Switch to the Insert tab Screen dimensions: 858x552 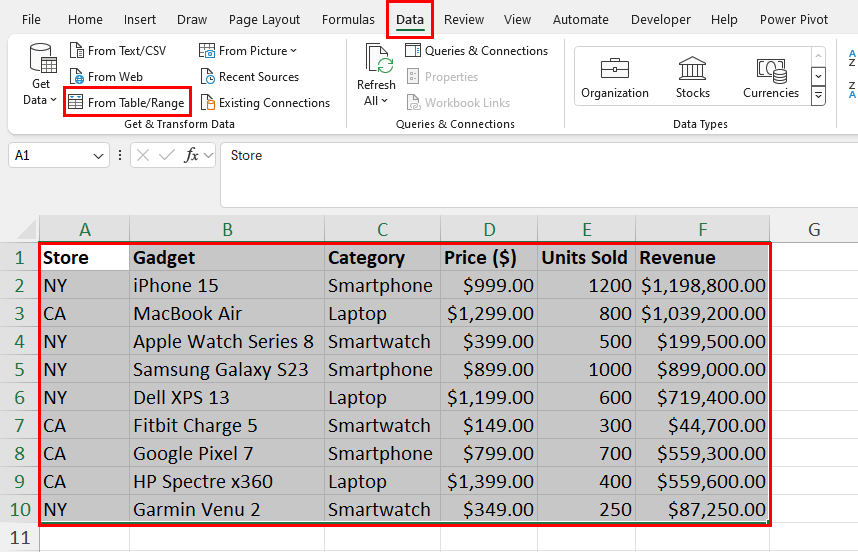point(140,20)
